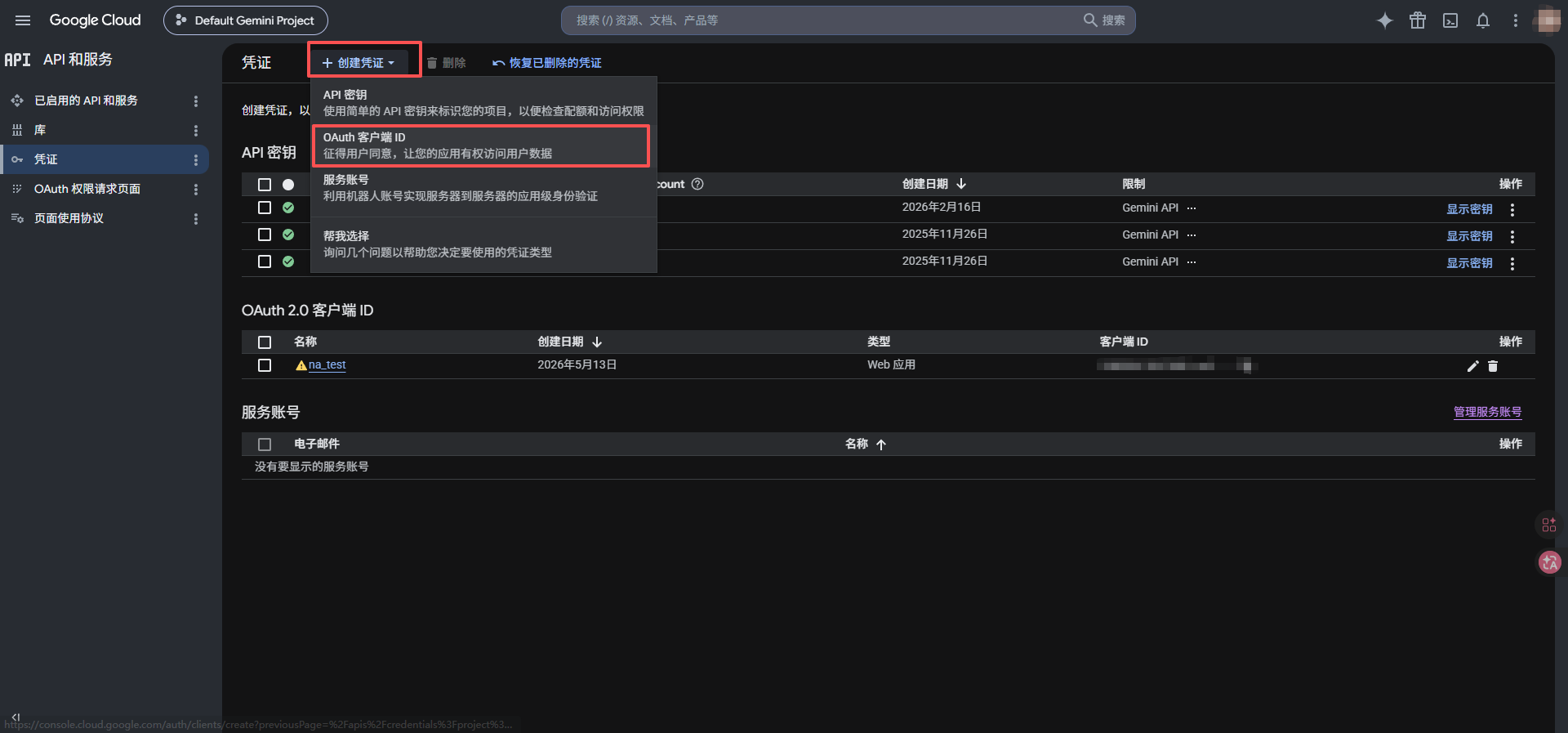Screen dimensions: 1568x733
Task: Open options for 已启用的 API 和服务
Action: (196, 101)
